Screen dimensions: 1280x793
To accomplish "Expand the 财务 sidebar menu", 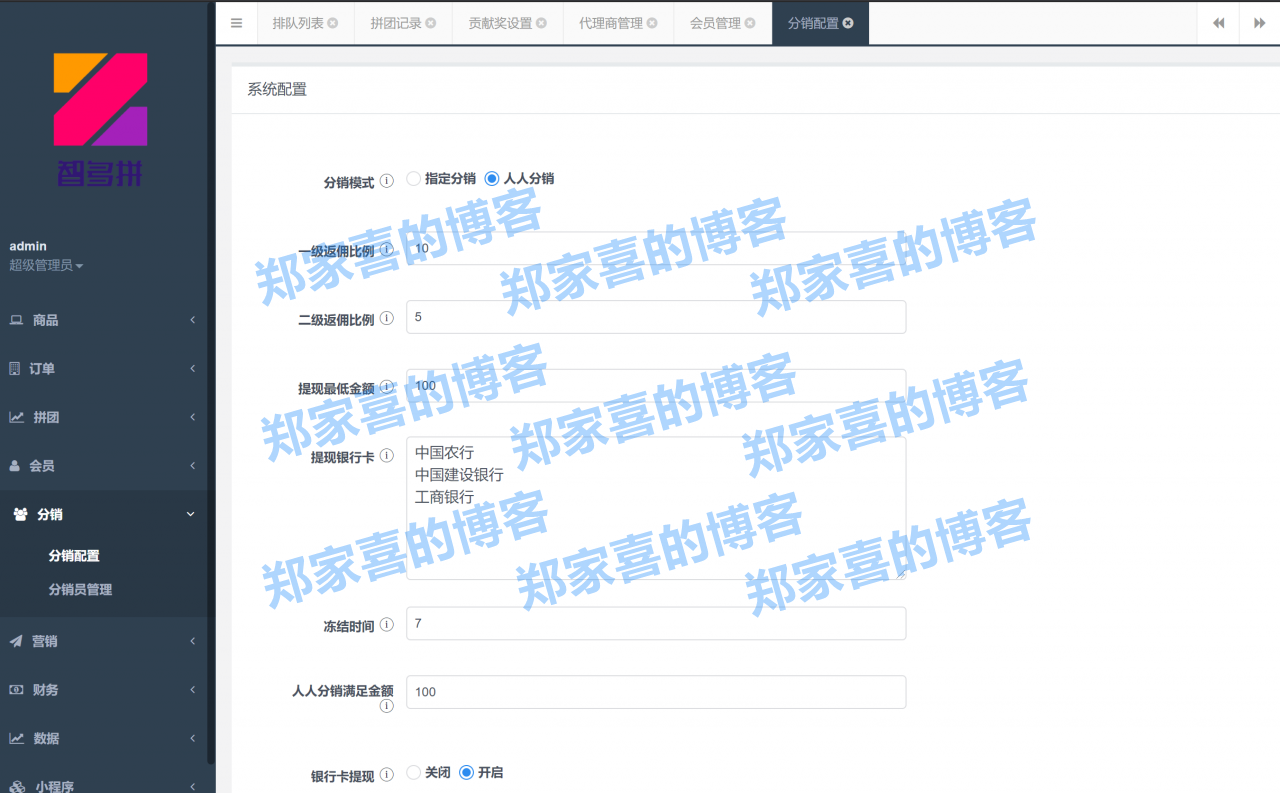I will tap(192, 690).
